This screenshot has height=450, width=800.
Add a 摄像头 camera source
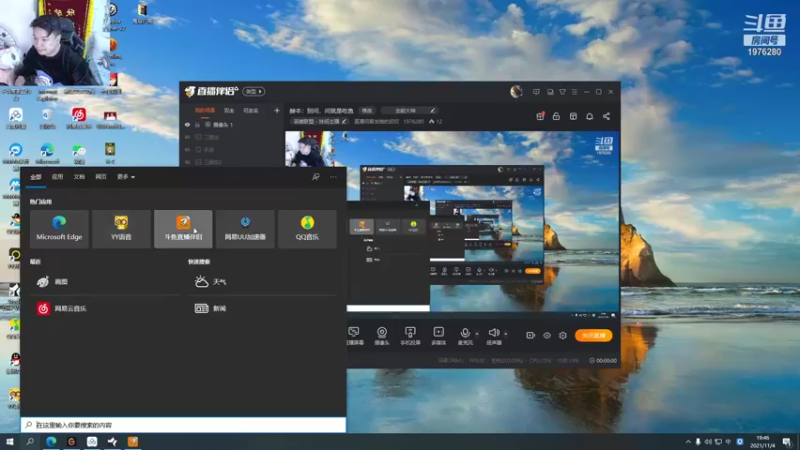pyautogui.click(x=382, y=336)
